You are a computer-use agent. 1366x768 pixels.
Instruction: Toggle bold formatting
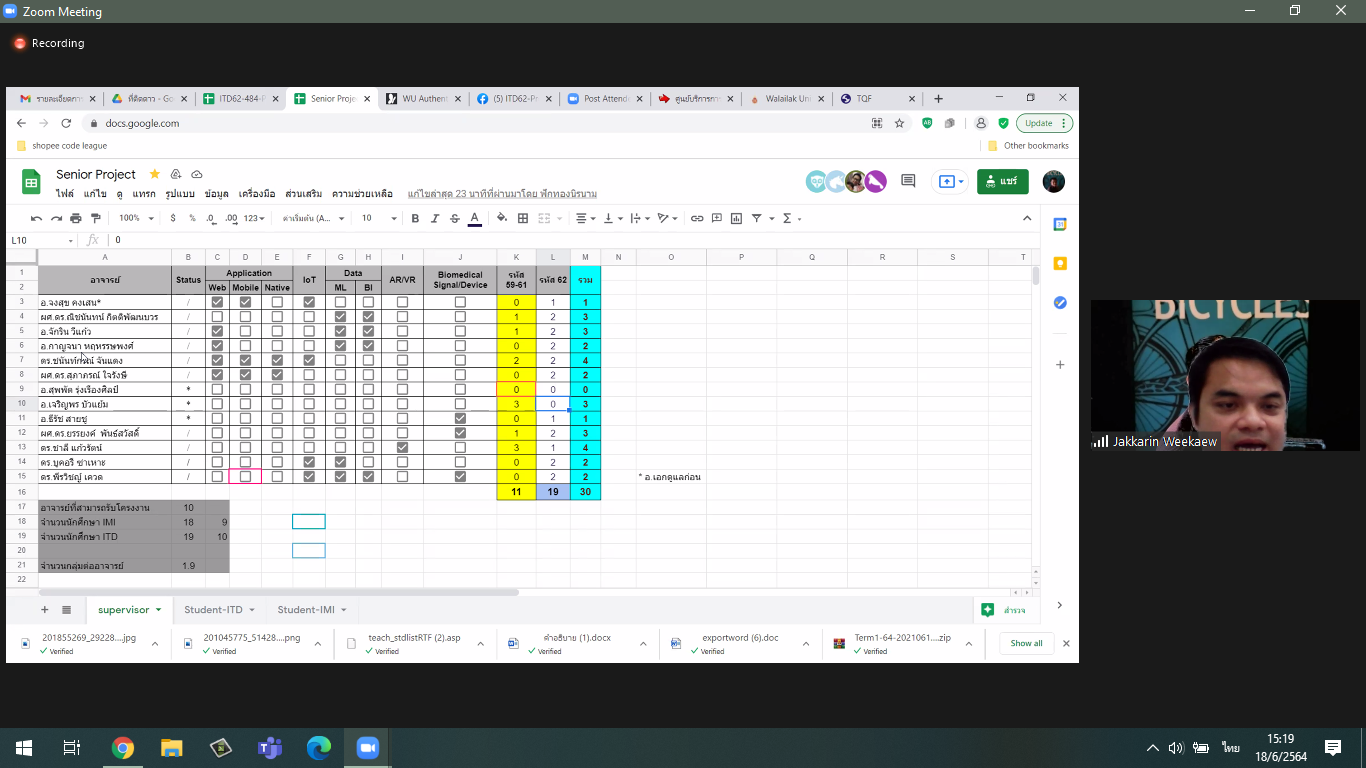(x=415, y=218)
